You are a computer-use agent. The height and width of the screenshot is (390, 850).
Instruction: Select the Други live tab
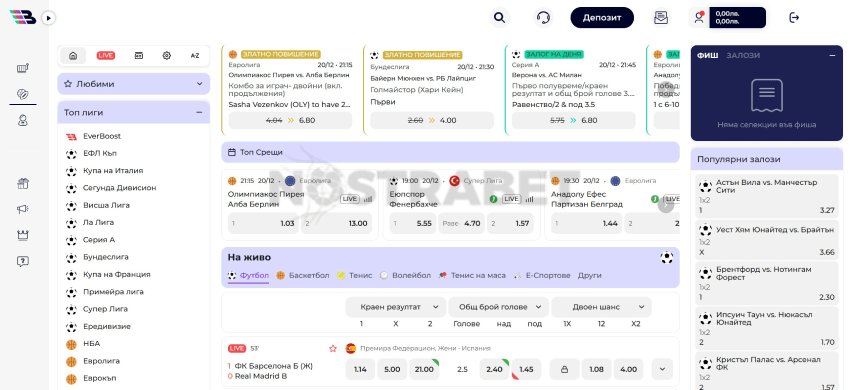click(x=590, y=276)
